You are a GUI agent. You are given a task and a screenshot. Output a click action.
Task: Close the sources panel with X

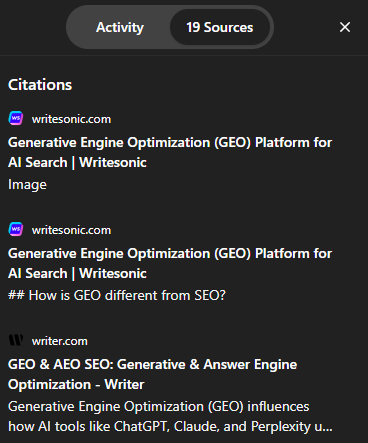(x=345, y=27)
